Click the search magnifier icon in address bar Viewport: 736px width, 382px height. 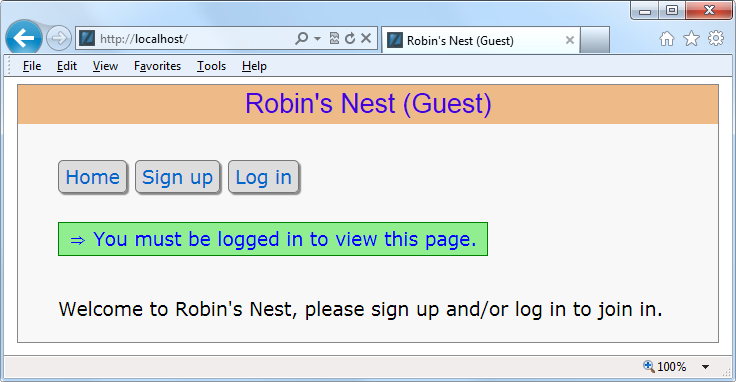tap(301, 38)
